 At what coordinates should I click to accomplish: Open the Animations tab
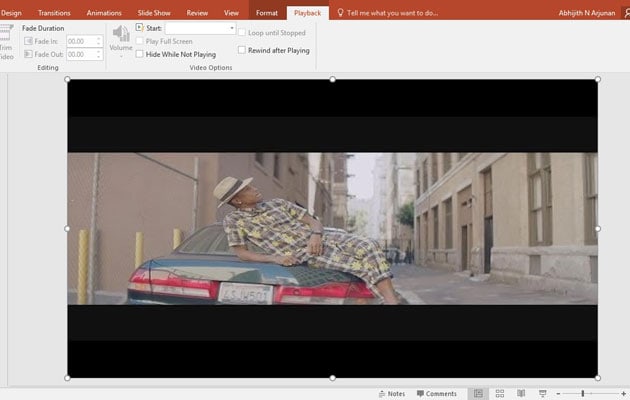point(104,13)
